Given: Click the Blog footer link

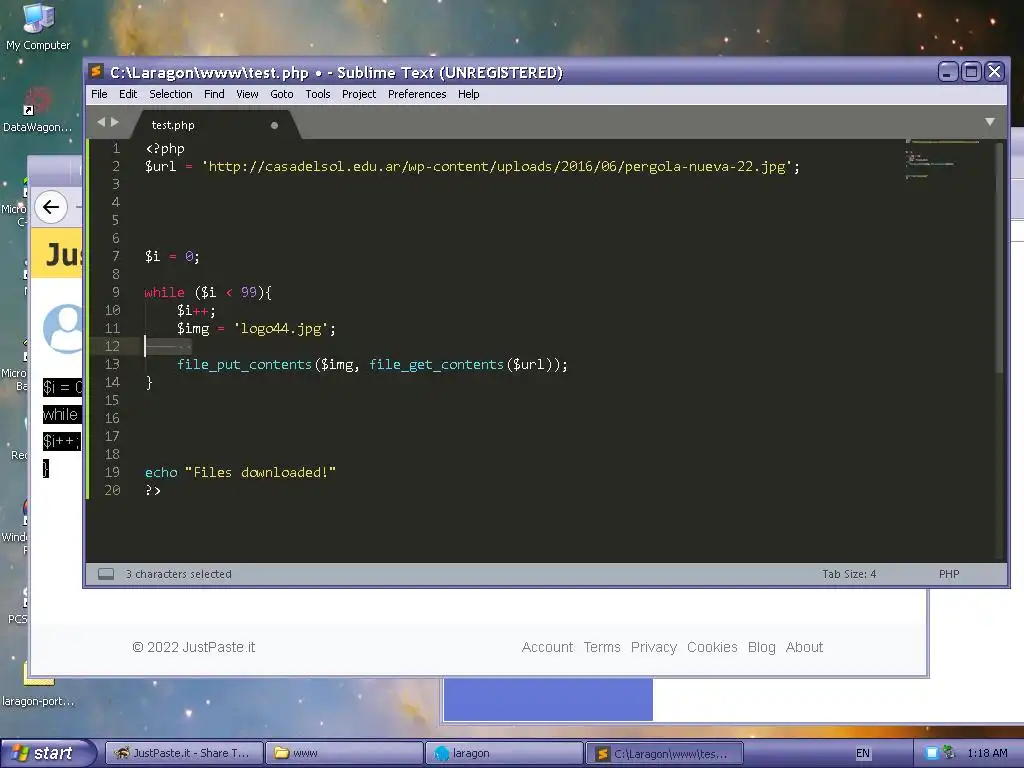Looking at the screenshot, I should (x=761, y=647).
